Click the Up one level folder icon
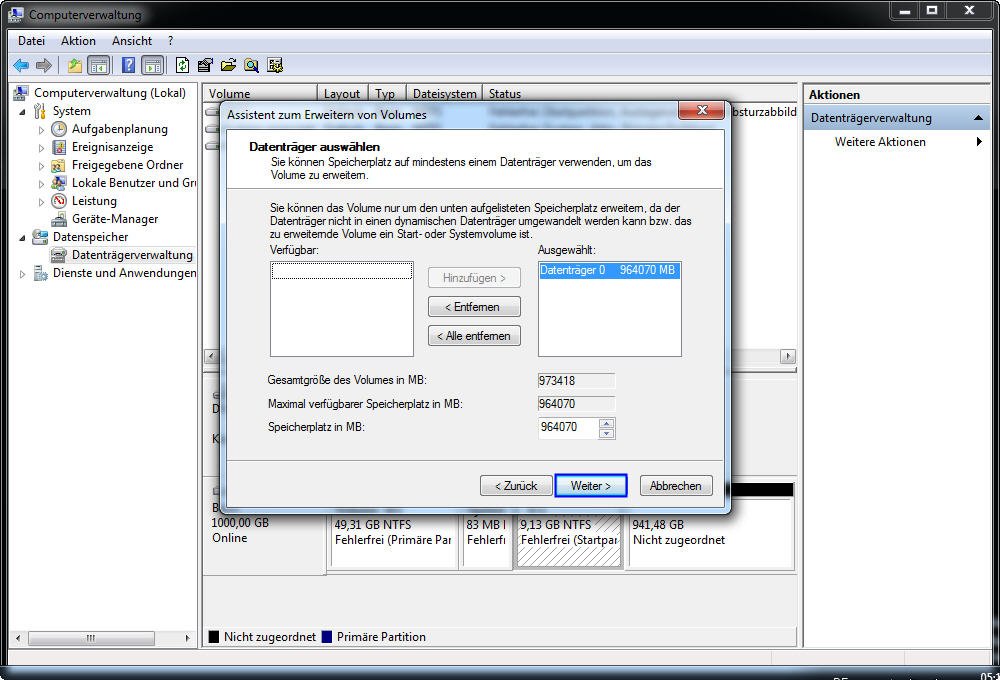The image size is (1000, 680). tap(75, 65)
